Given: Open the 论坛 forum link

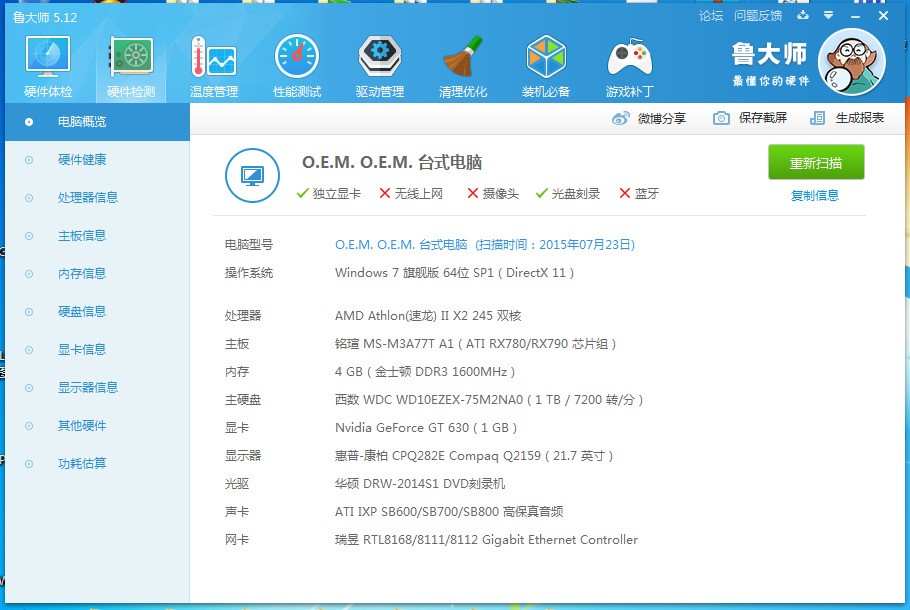Looking at the screenshot, I should (x=711, y=16).
